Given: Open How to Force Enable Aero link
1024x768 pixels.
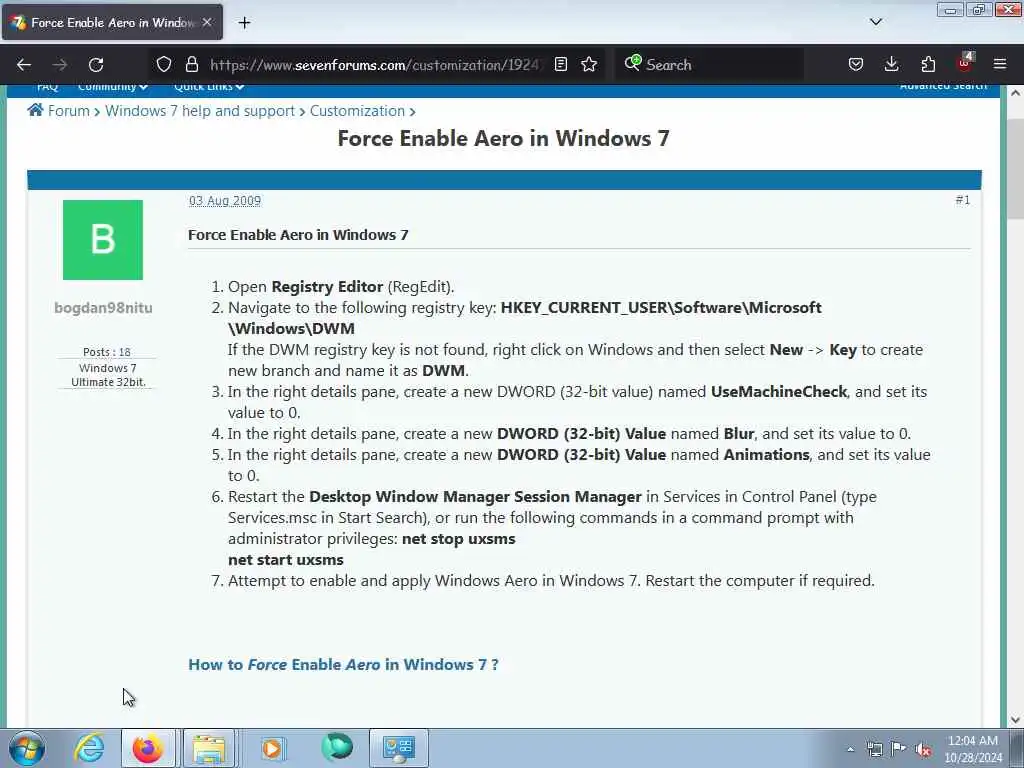Looking at the screenshot, I should tap(343, 665).
